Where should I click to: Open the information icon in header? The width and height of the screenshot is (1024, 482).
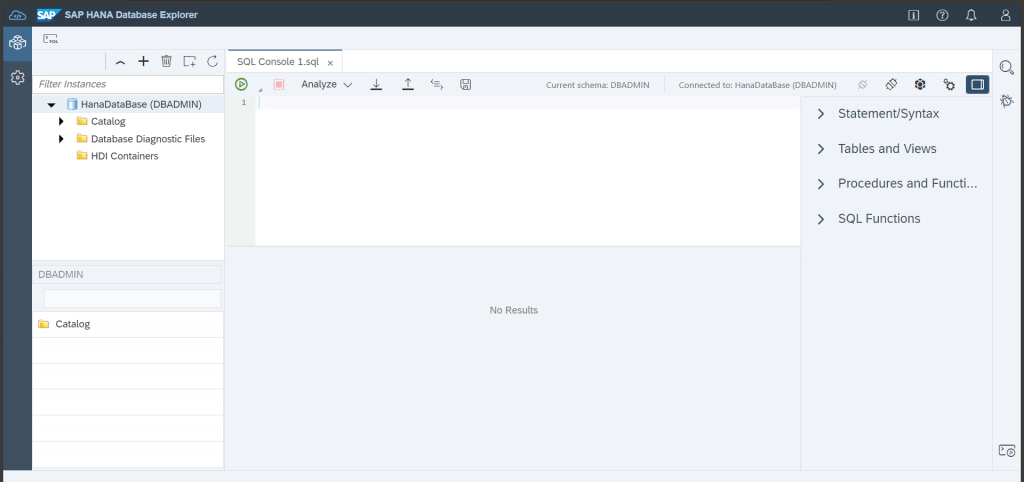point(914,15)
